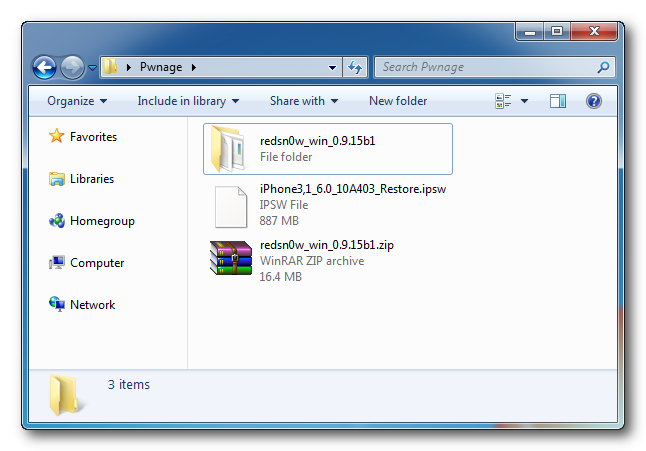Viewport: 646px width, 451px height.
Task: Select Network in navigation pane
Action: click(93, 305)
